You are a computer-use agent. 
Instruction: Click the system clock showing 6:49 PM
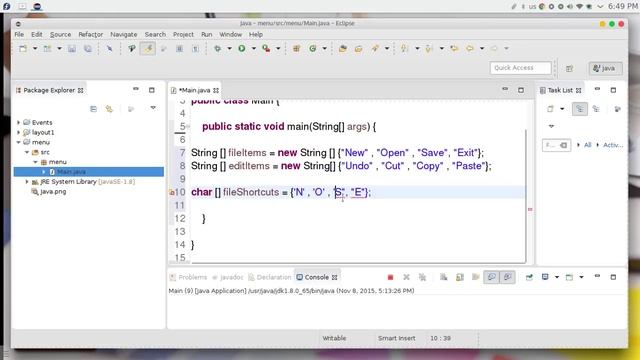[622, 6]
